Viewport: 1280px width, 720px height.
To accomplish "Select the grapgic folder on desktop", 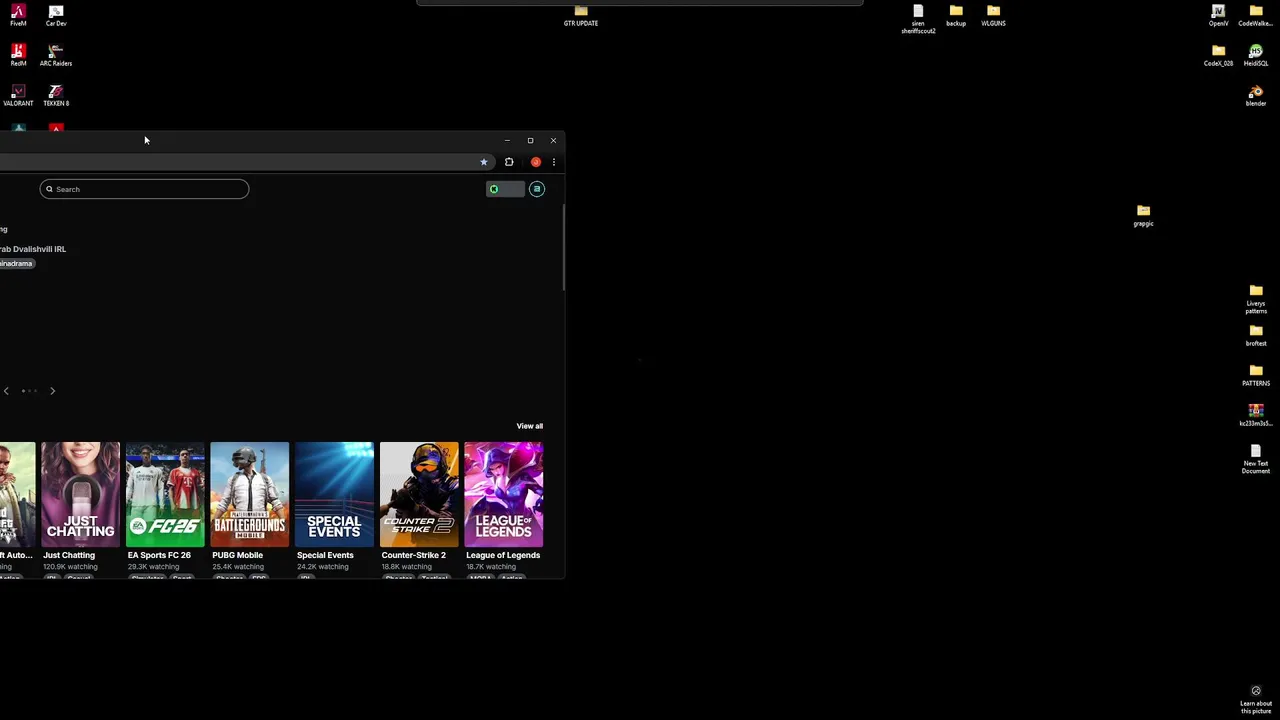I will [1143, 215].
